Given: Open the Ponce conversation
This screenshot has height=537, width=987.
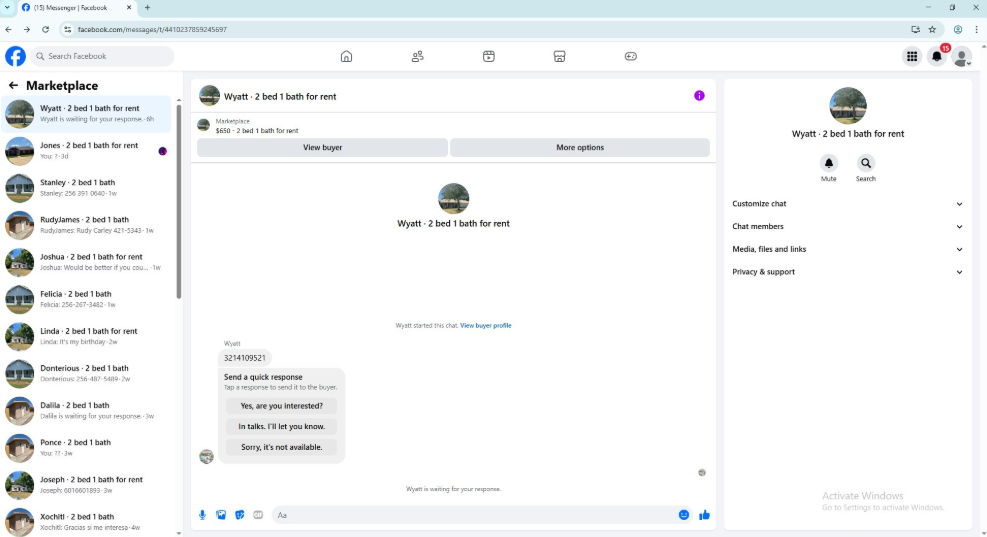Looking at the screenshot, I should tap(86, 448).
